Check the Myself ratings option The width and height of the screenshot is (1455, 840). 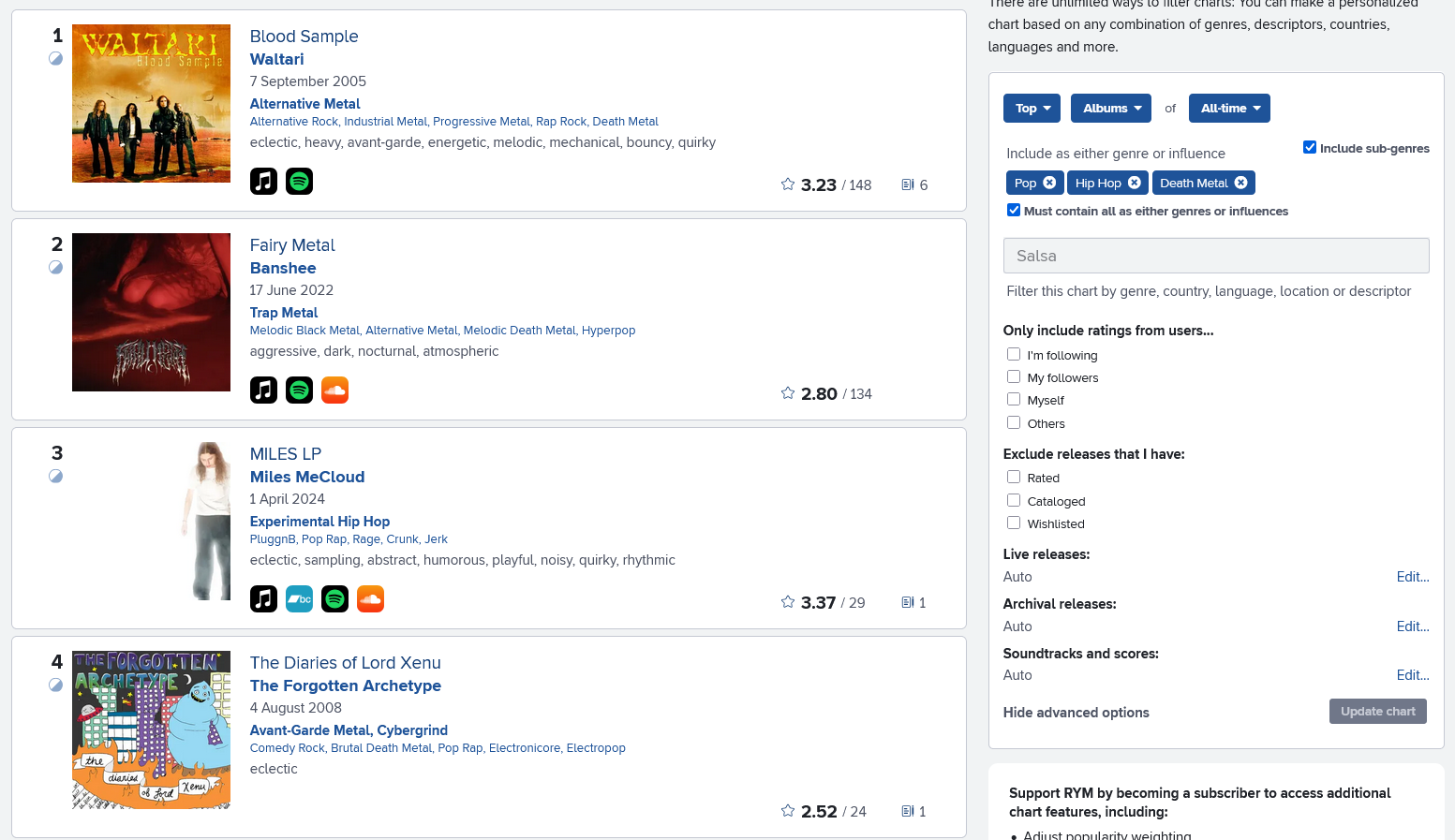1014,399
